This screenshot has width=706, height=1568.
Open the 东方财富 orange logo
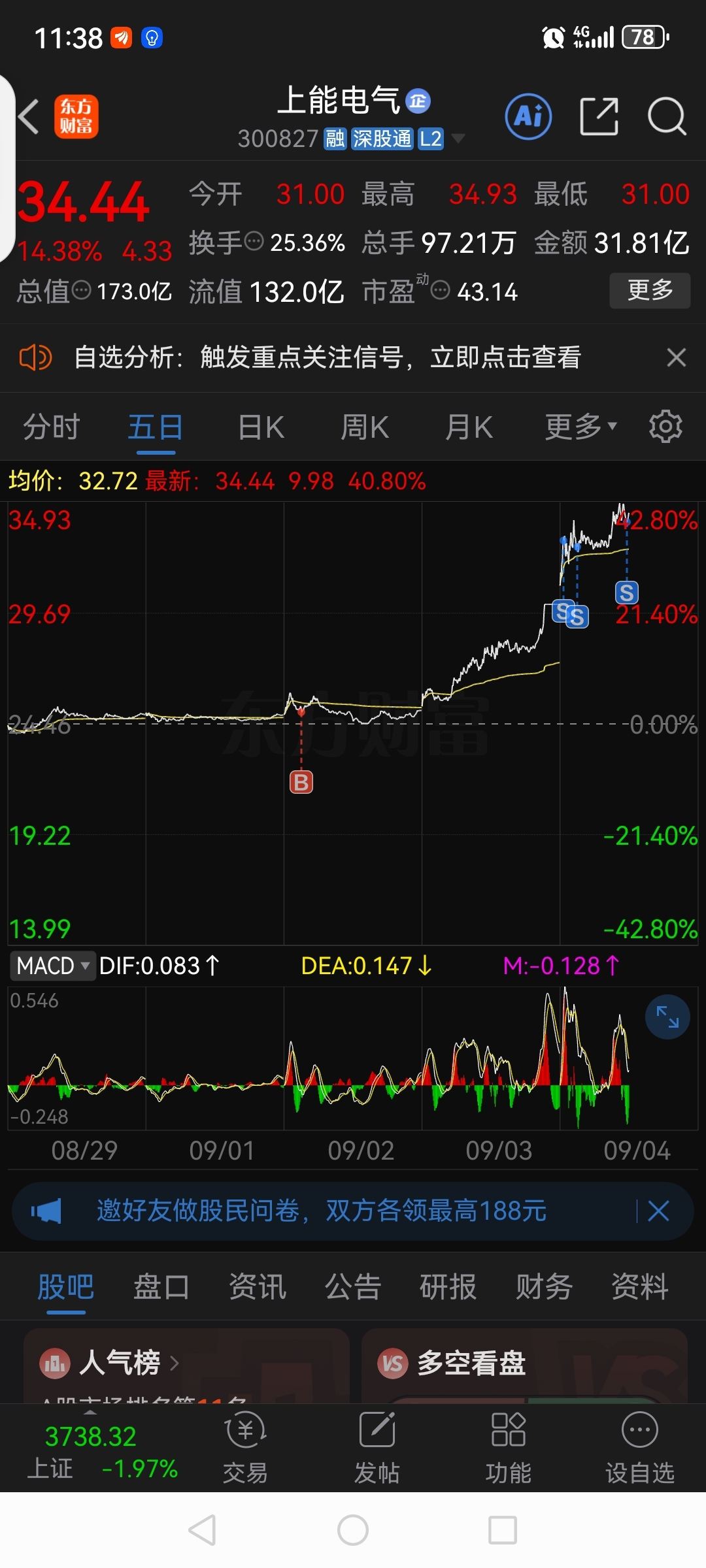click(x=76, y=116)
